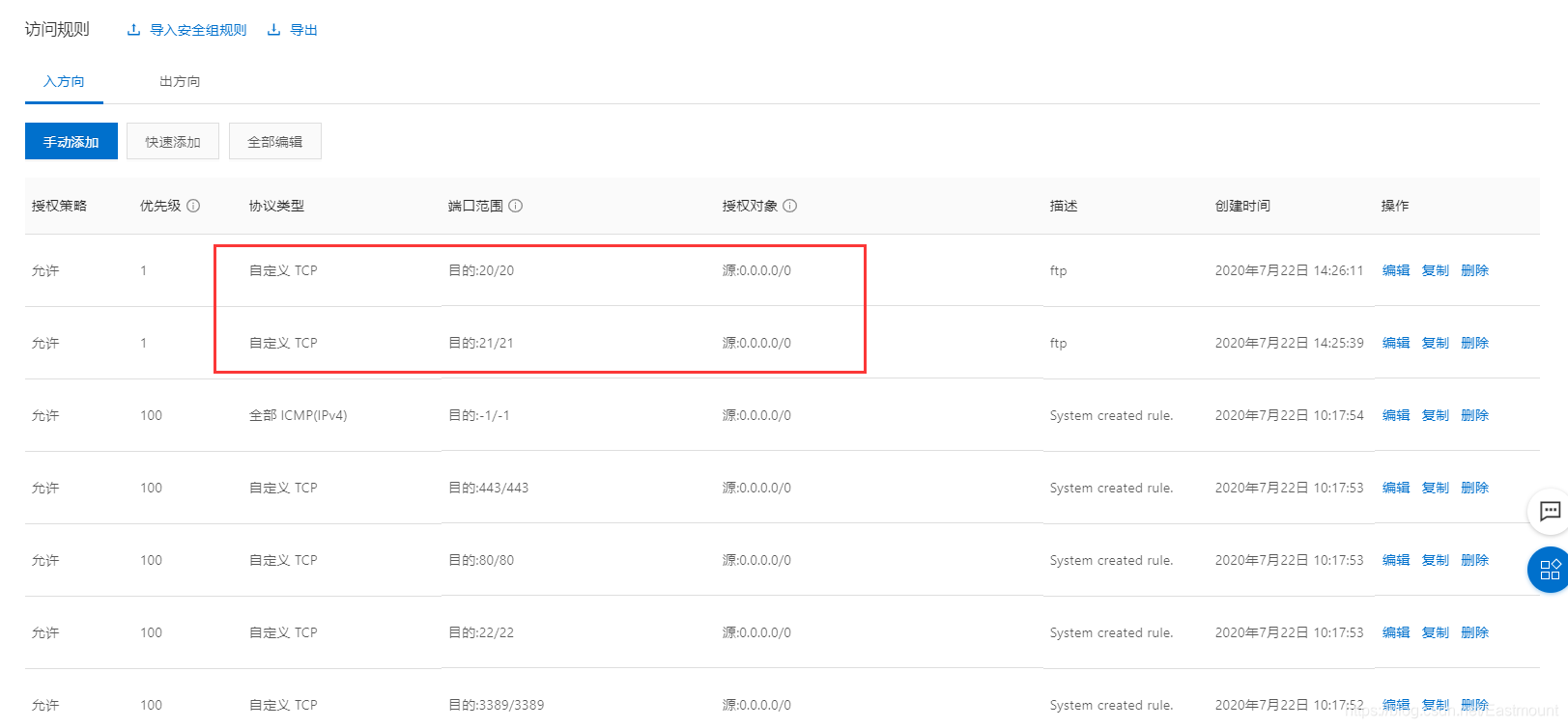This screenshot has width=1568, height=728.
Task: Click the export download icon
Action: (x=274, y=30)
